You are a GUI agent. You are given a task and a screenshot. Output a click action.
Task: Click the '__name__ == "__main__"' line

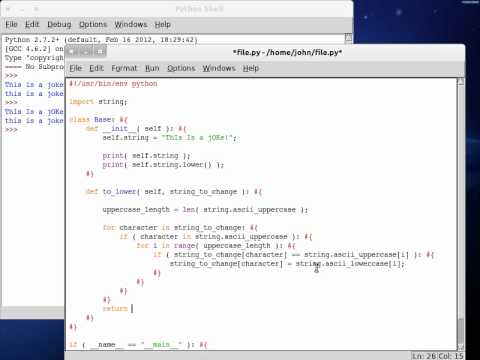coord(138,345)
